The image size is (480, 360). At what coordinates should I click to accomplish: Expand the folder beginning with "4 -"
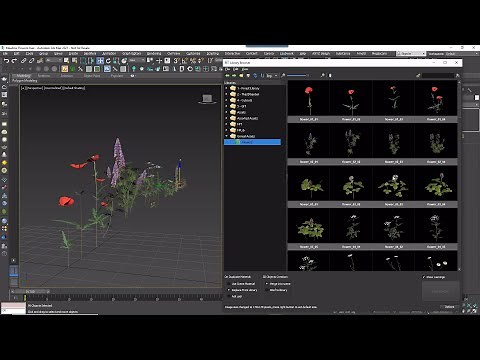point(226,100)
